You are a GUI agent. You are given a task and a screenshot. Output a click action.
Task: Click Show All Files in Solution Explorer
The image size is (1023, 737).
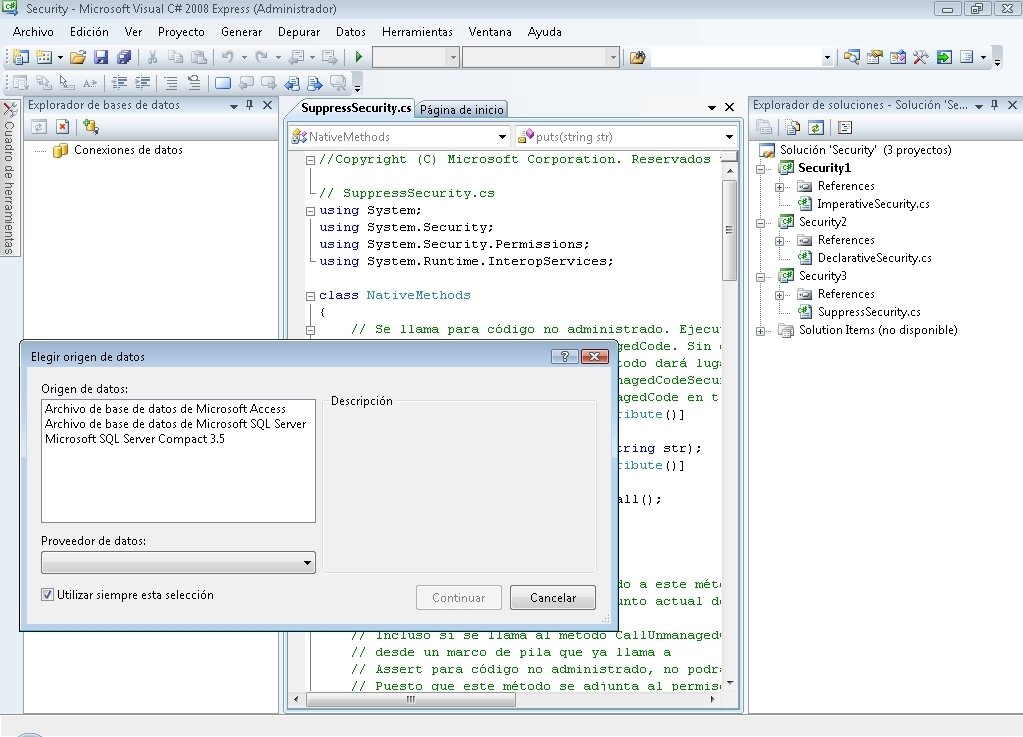793,127
